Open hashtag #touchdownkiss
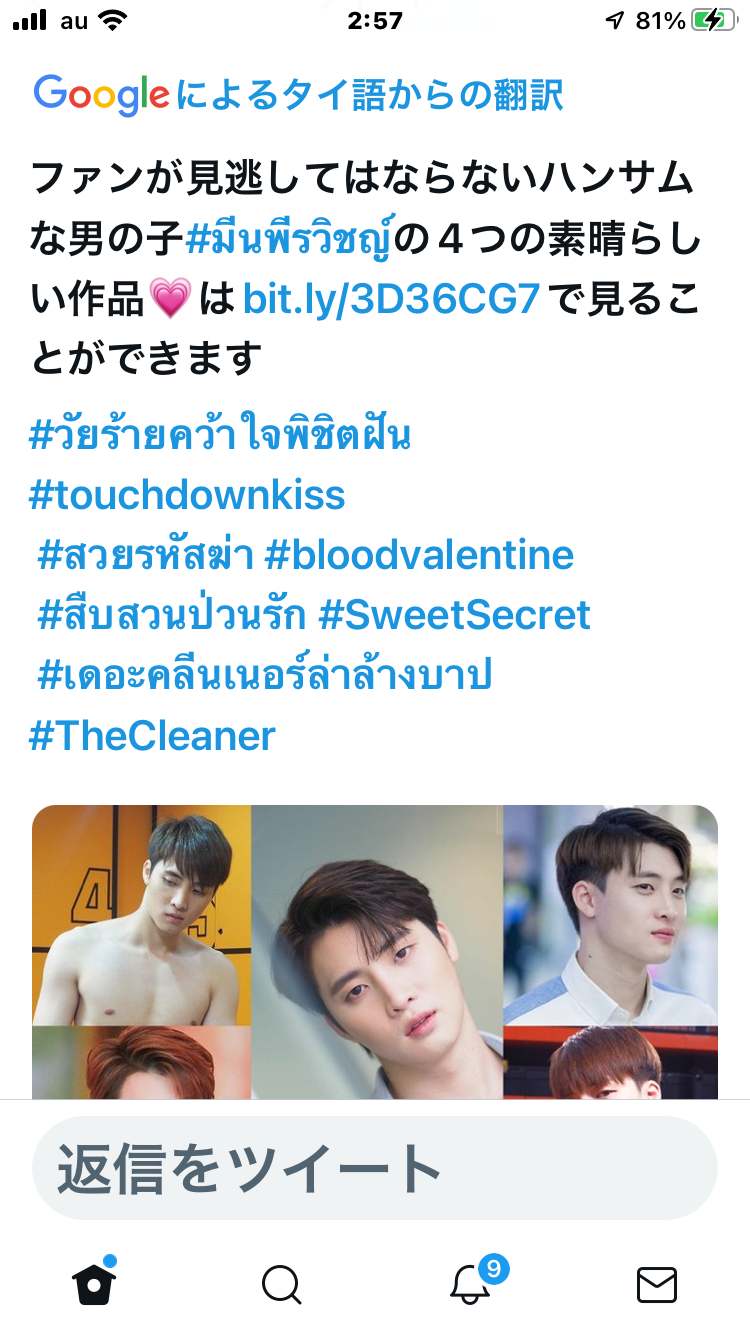 pyautogui.click(x=187, y=495)
